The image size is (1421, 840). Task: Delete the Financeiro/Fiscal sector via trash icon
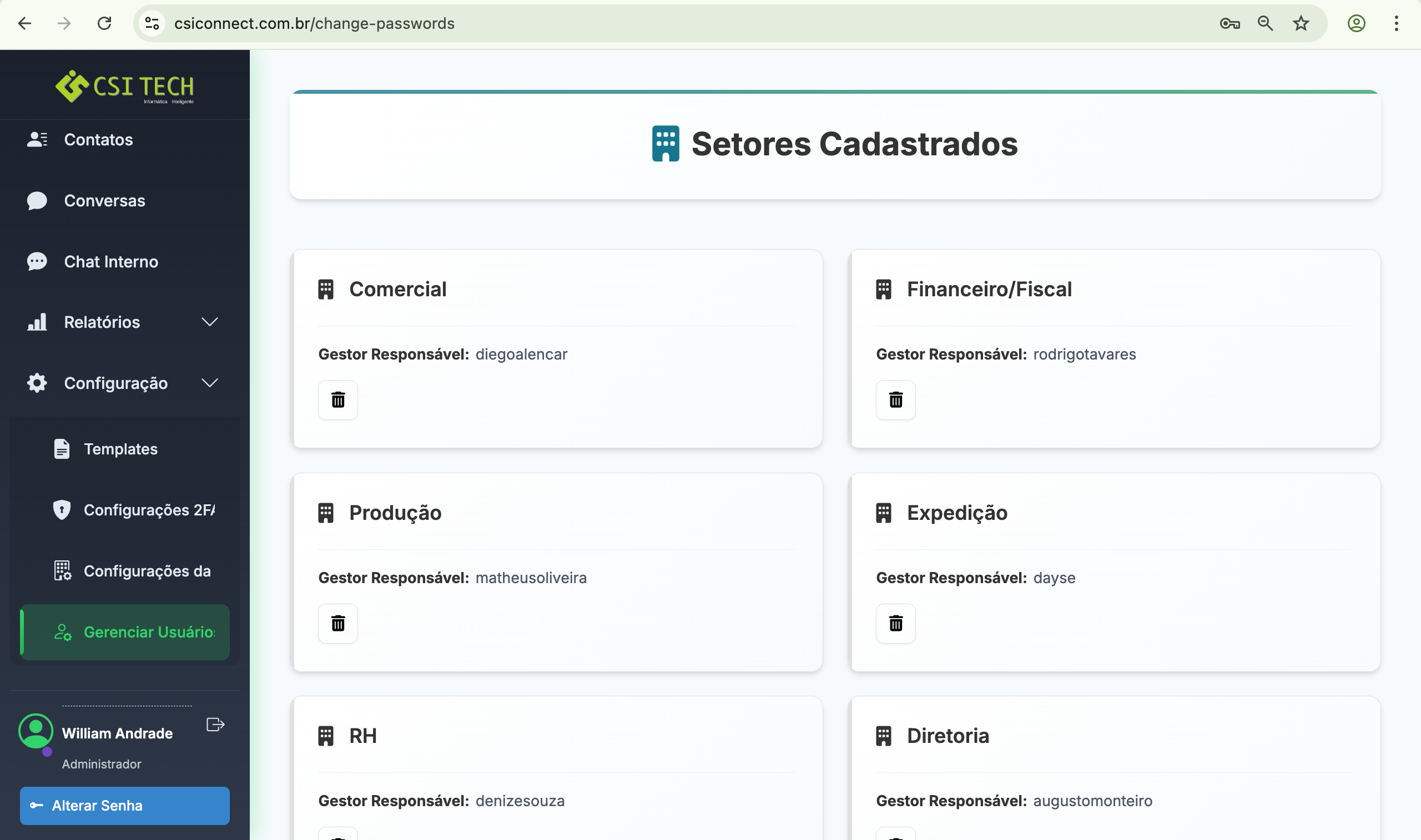(x=896, y=399)
